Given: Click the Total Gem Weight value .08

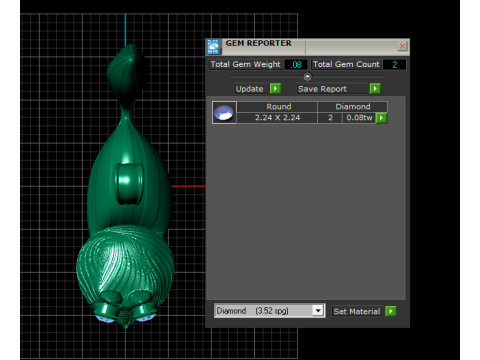Looking at the screenshot, I should tap(296, 64).
